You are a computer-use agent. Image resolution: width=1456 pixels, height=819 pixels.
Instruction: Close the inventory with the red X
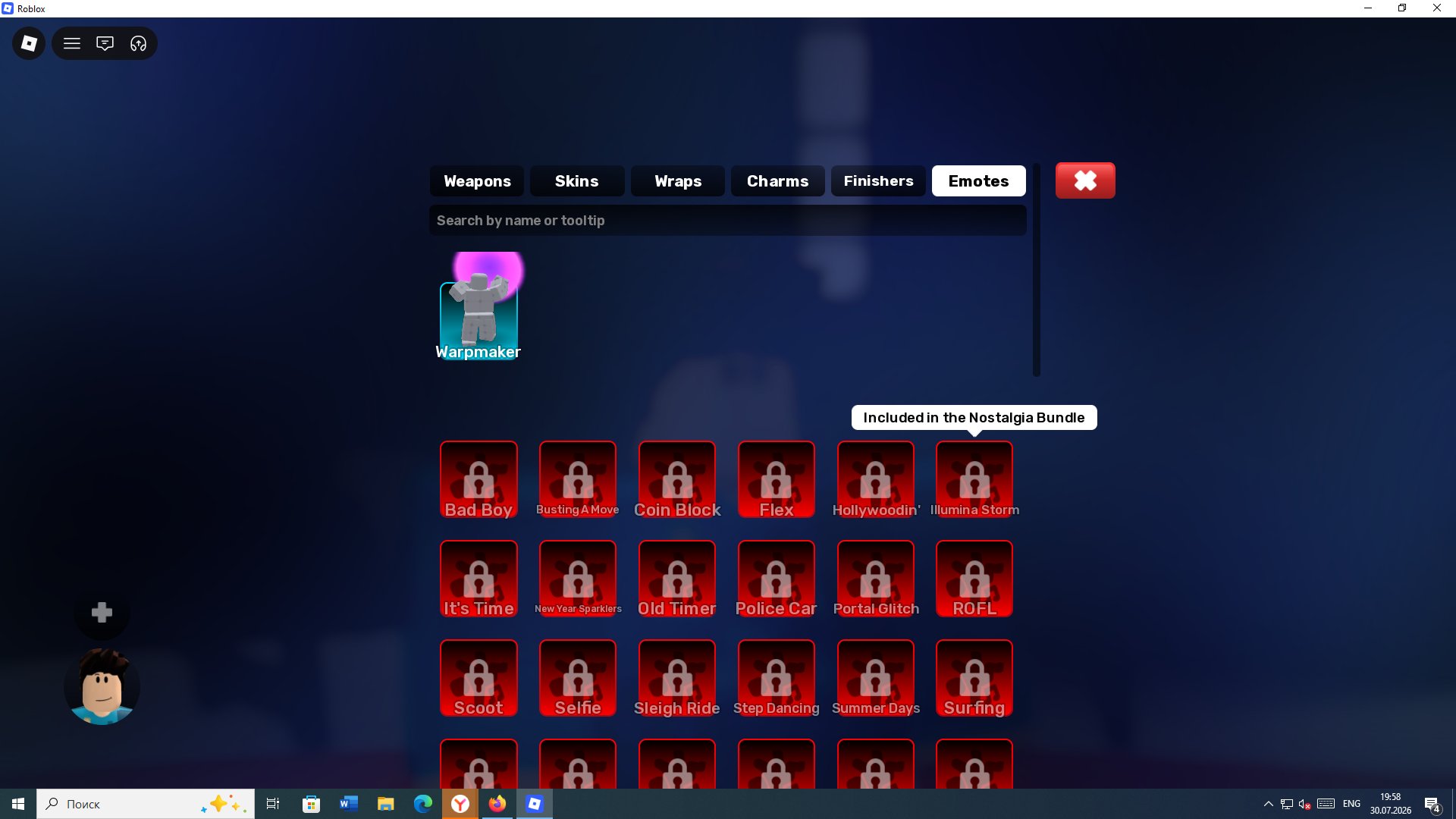[1085, 180]
